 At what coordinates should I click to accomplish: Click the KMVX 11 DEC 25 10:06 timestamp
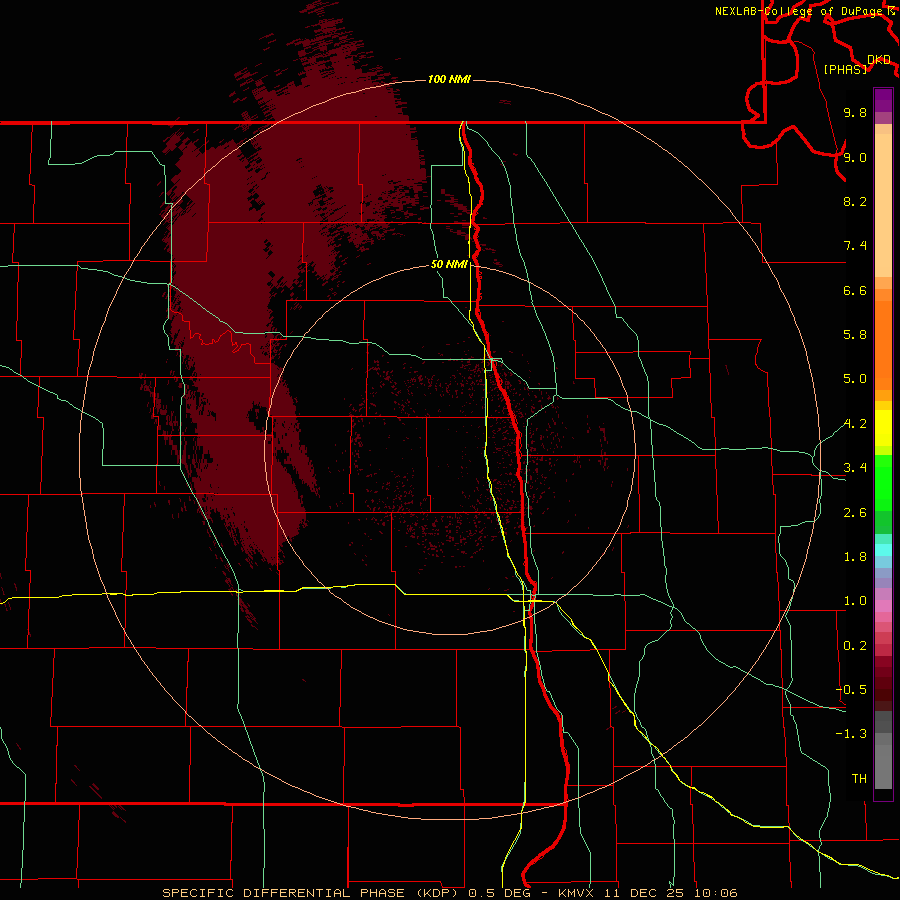[647, 893]
